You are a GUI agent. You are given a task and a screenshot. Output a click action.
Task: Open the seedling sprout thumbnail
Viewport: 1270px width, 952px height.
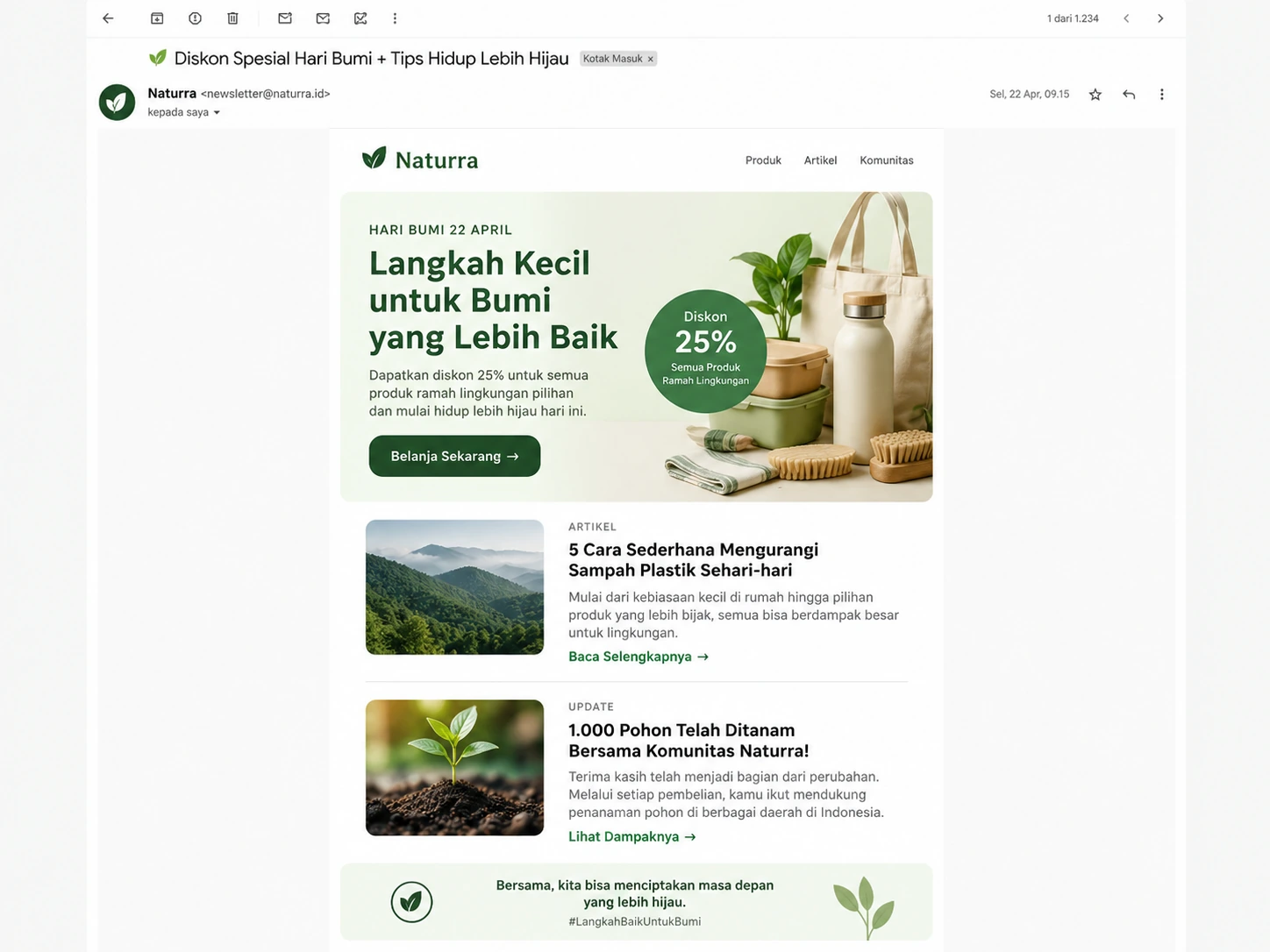tap(454, 768)
